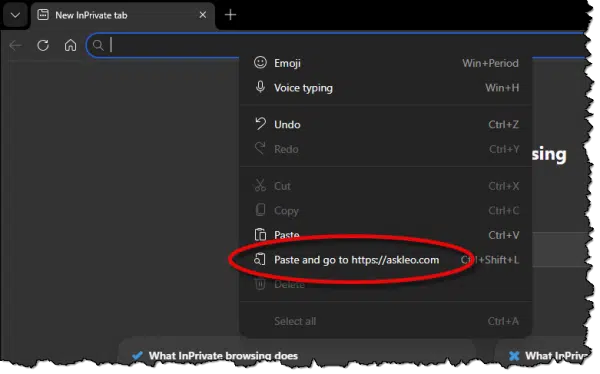Click the Delete trash can icon
The image size is (600, 374).
[260, 284]
